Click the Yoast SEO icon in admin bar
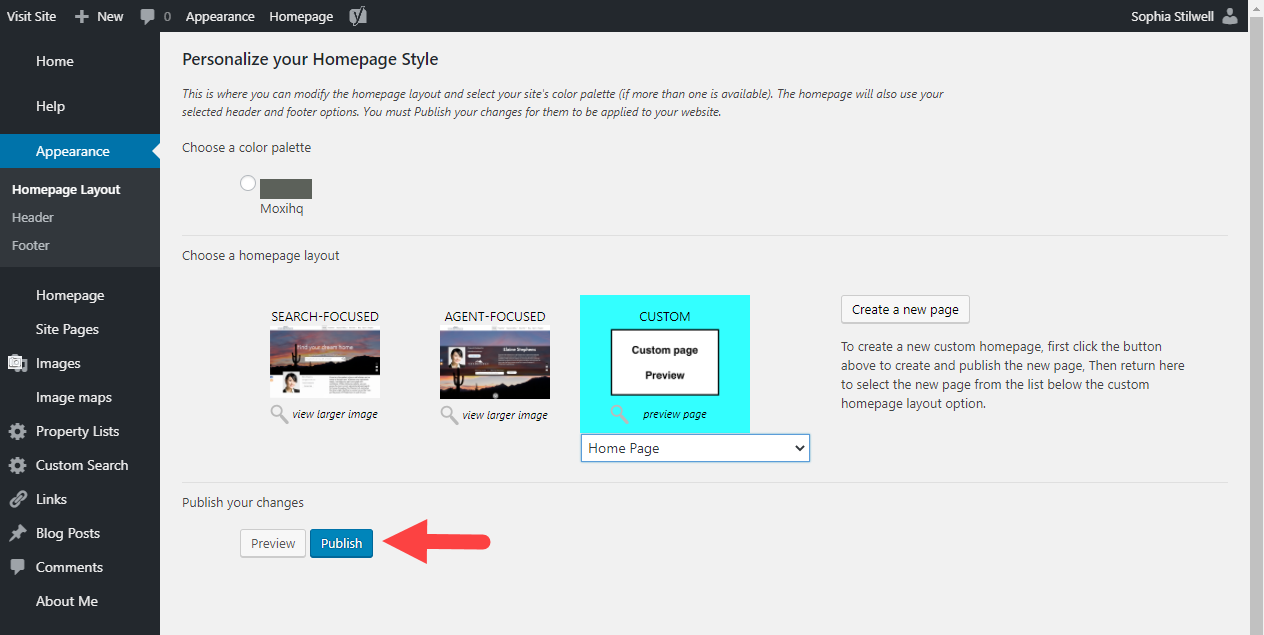The image size is (1264, 635). coord(358,16)
